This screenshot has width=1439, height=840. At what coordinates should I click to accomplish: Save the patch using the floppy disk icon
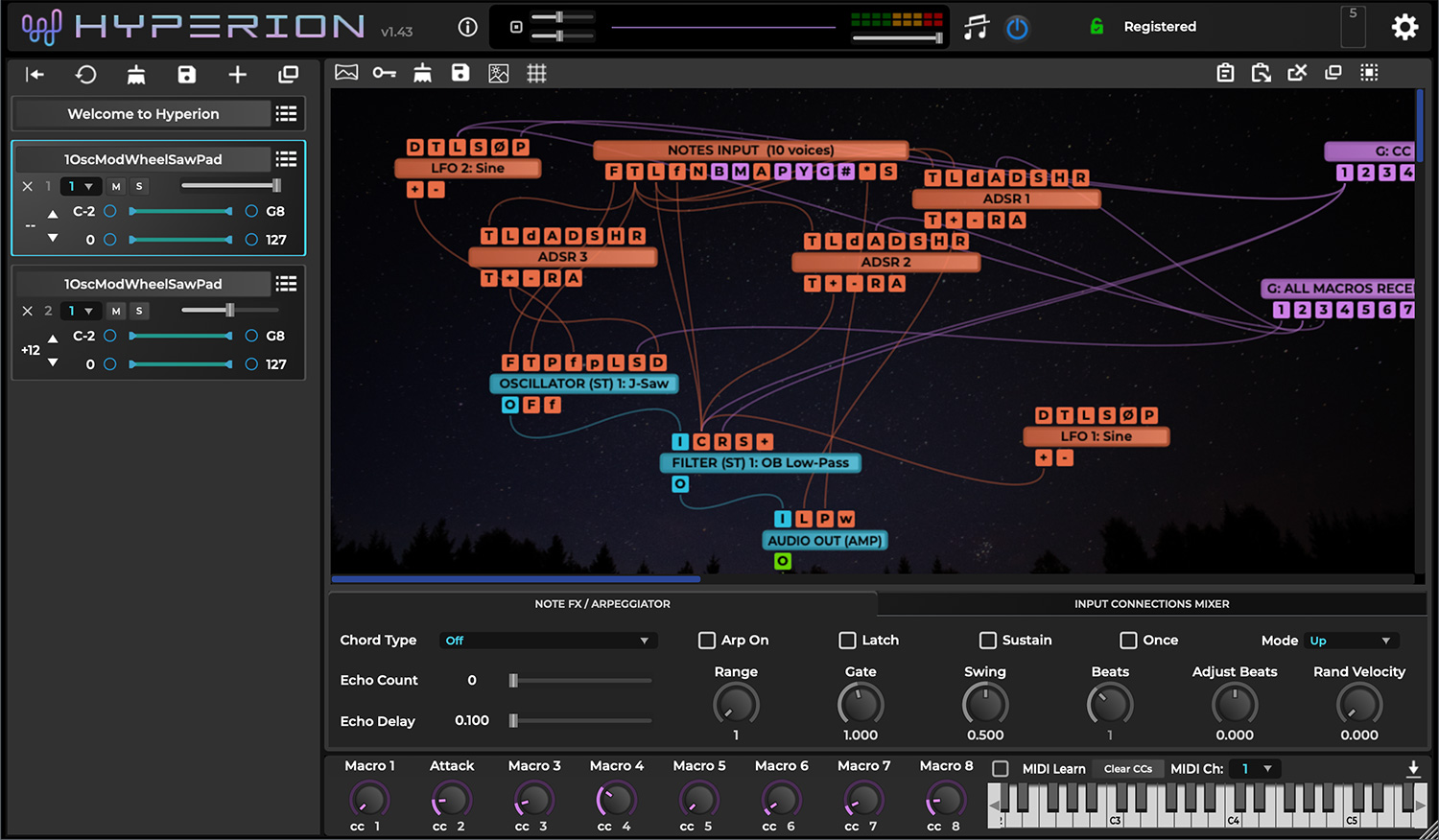460,72
